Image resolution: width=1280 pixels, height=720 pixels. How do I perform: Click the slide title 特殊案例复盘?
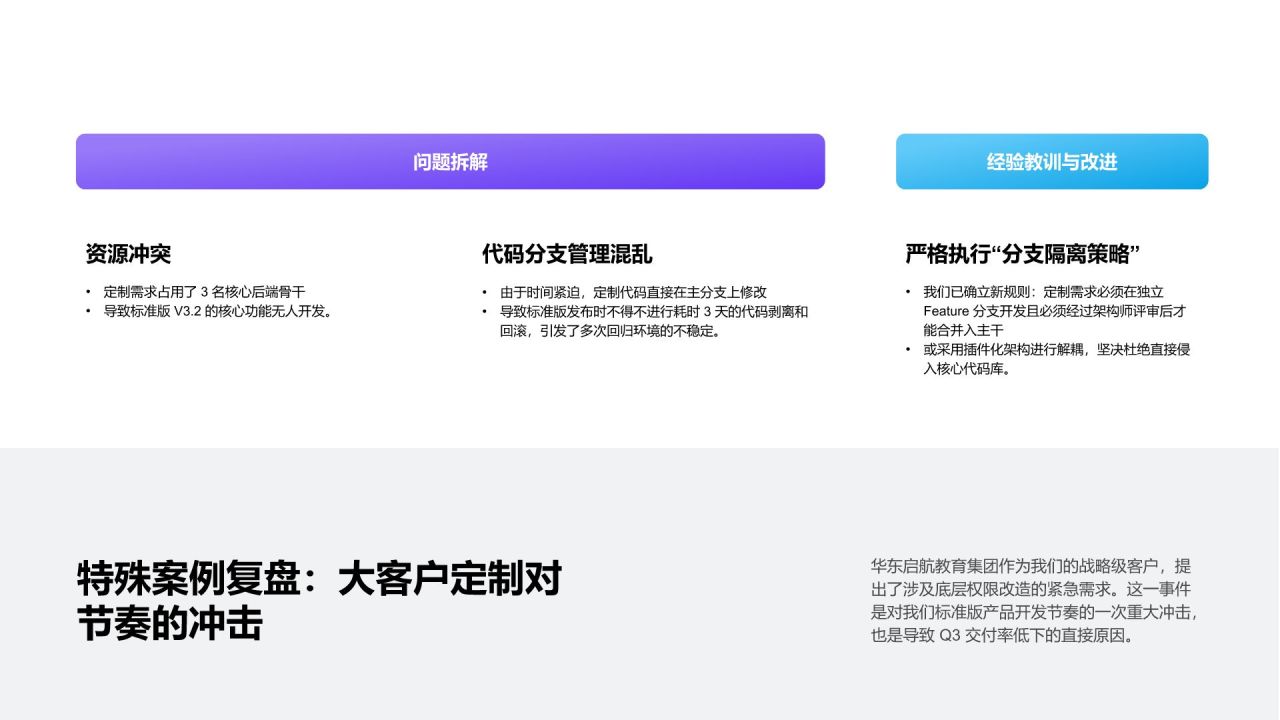320,601
